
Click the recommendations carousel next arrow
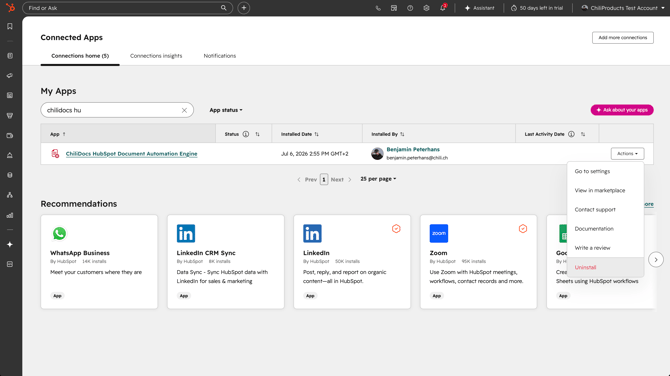click(x=656, y=260)
